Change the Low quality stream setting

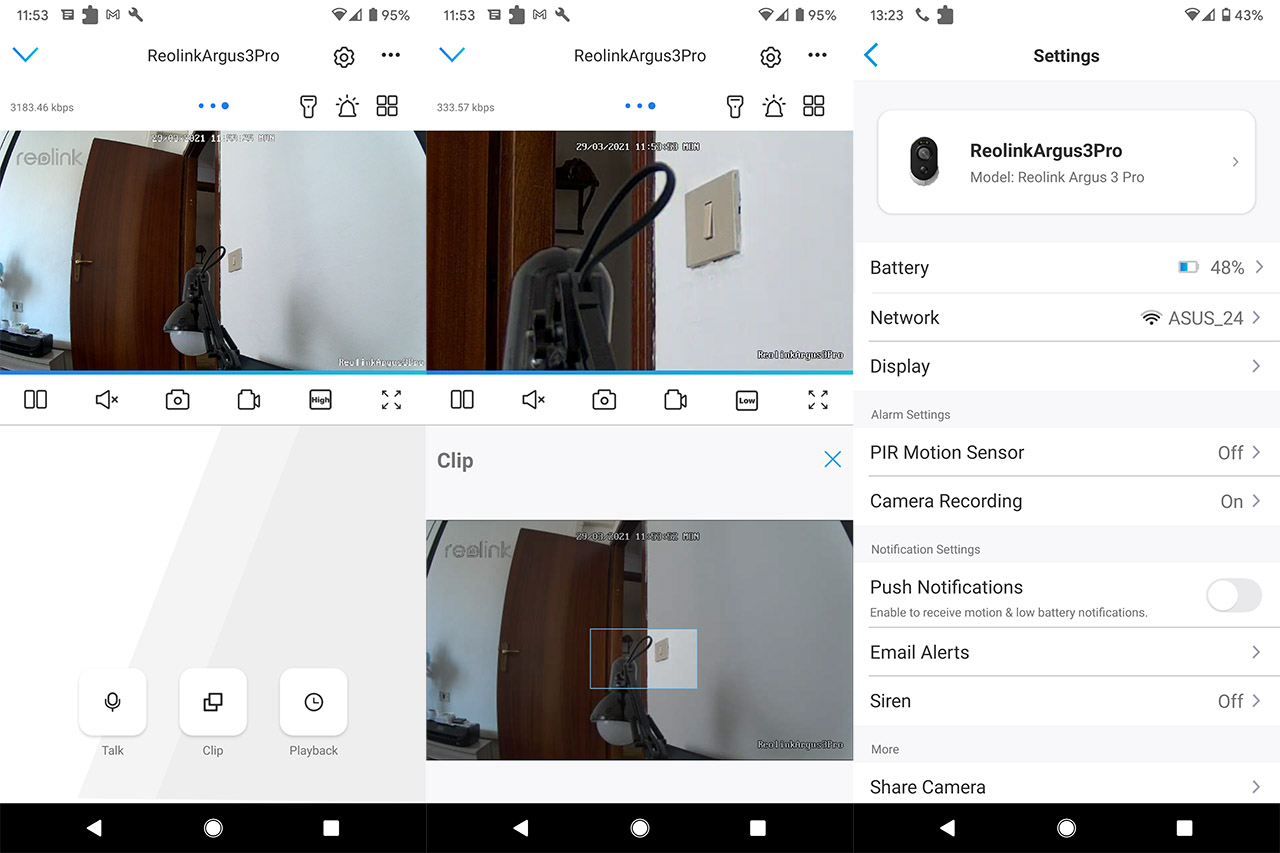coord(747,400)
